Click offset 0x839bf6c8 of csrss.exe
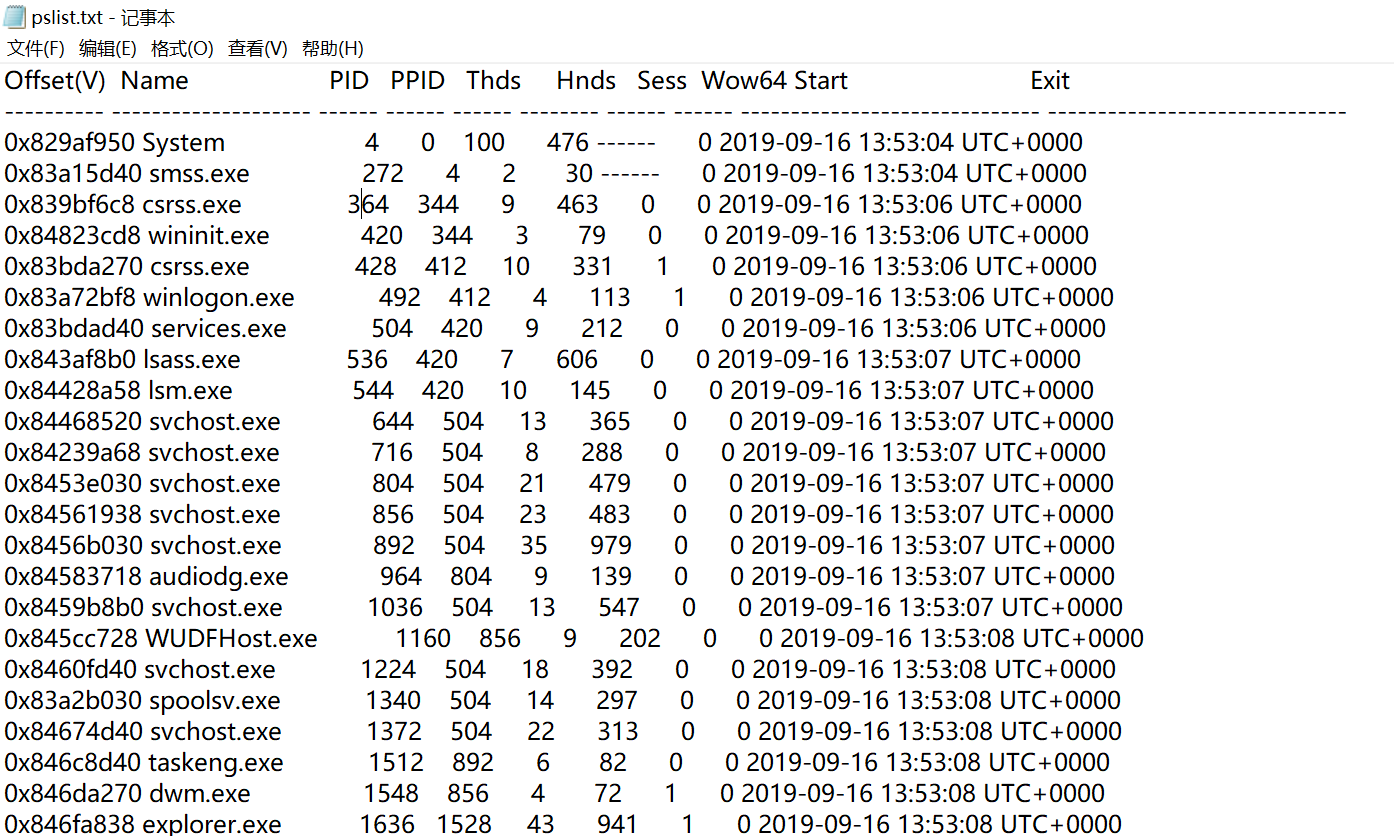The height and width of the screenshot is (836, 1394). pos(69,205)
